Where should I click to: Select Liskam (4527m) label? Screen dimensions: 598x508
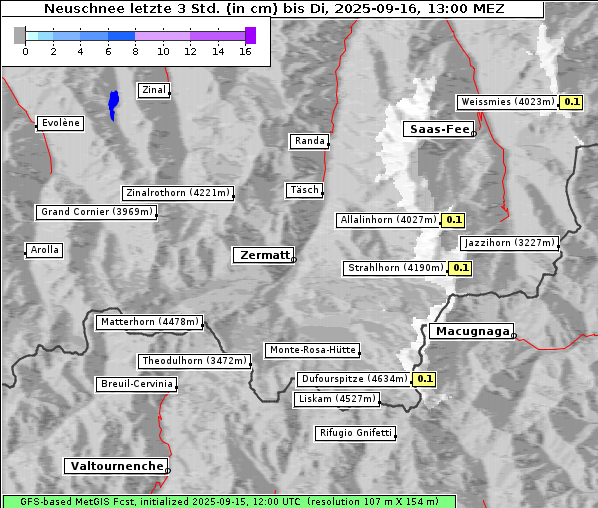point(337,399)
